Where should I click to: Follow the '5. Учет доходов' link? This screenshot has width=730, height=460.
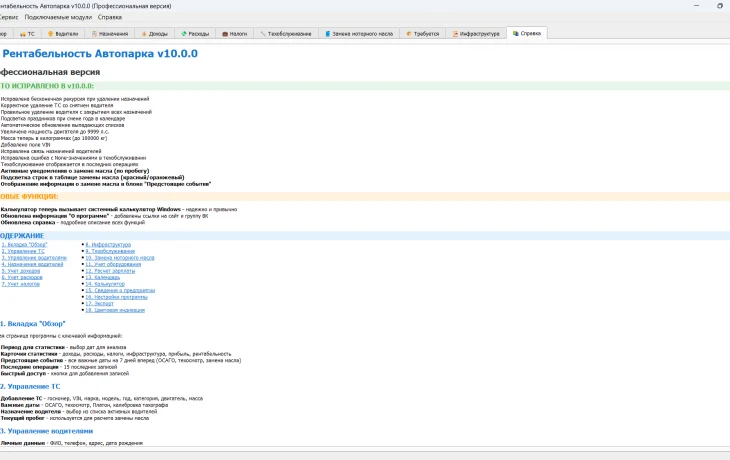pos(21,271)
